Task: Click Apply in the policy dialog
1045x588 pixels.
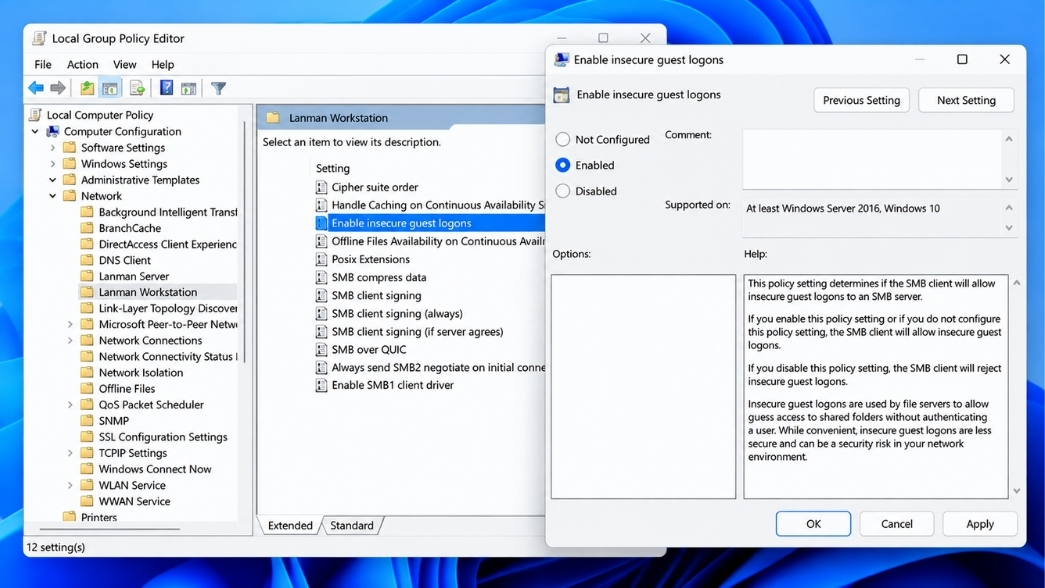Action: pyautogui.click(x=980, y=524)
